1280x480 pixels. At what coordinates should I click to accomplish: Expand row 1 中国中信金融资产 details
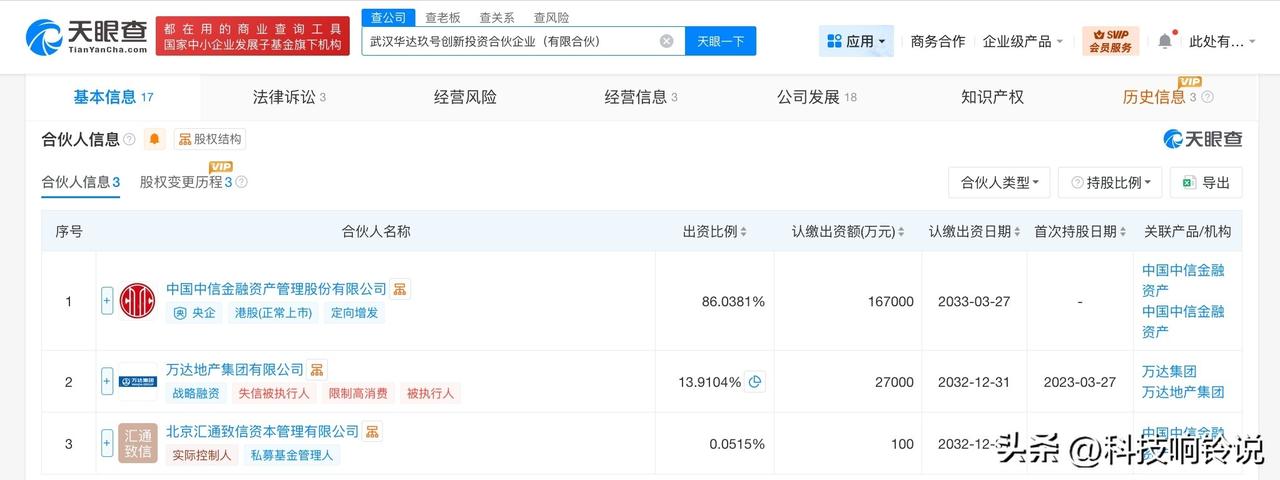107,301
